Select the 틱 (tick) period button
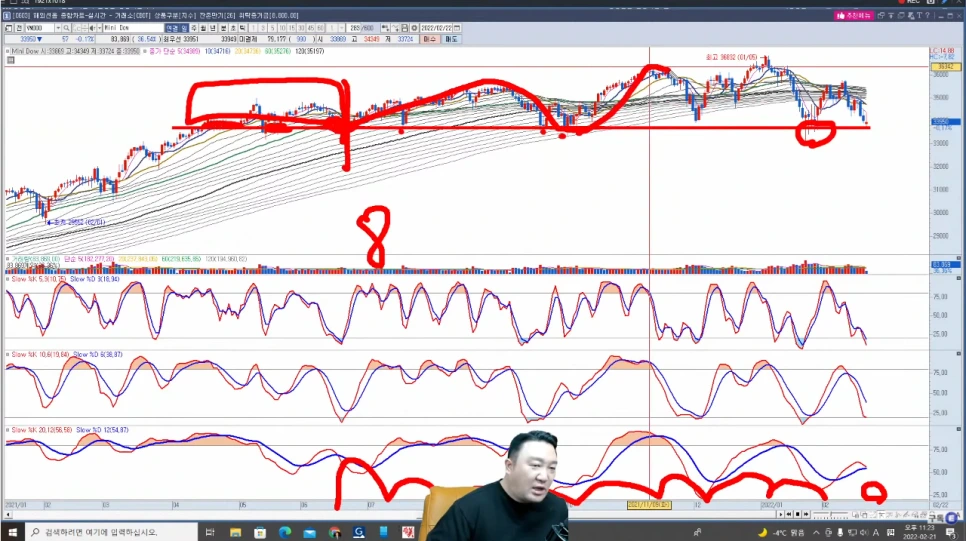Screen dimensions: 966x541 point(242,28)
